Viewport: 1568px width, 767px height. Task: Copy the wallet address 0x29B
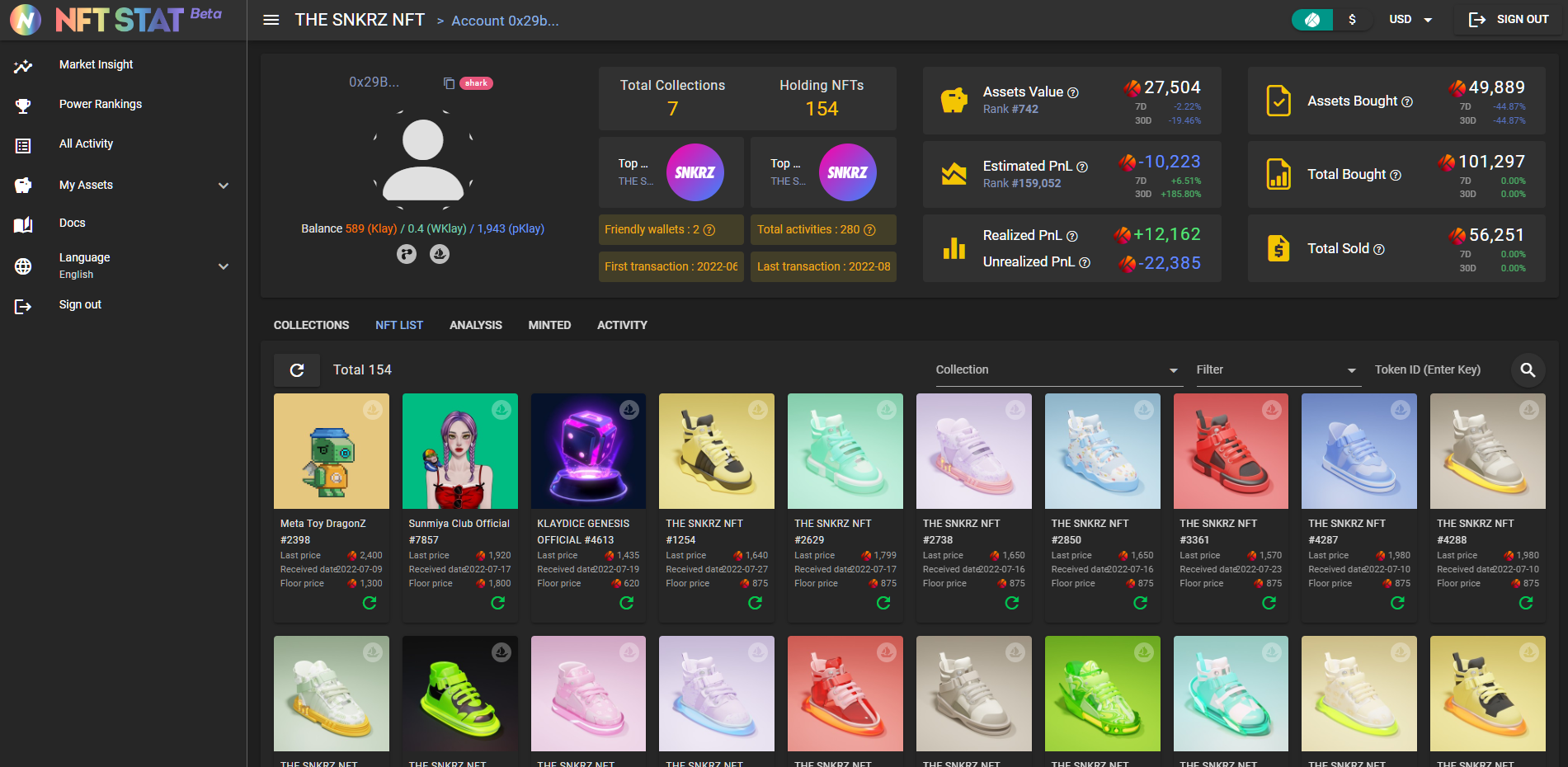449,83
